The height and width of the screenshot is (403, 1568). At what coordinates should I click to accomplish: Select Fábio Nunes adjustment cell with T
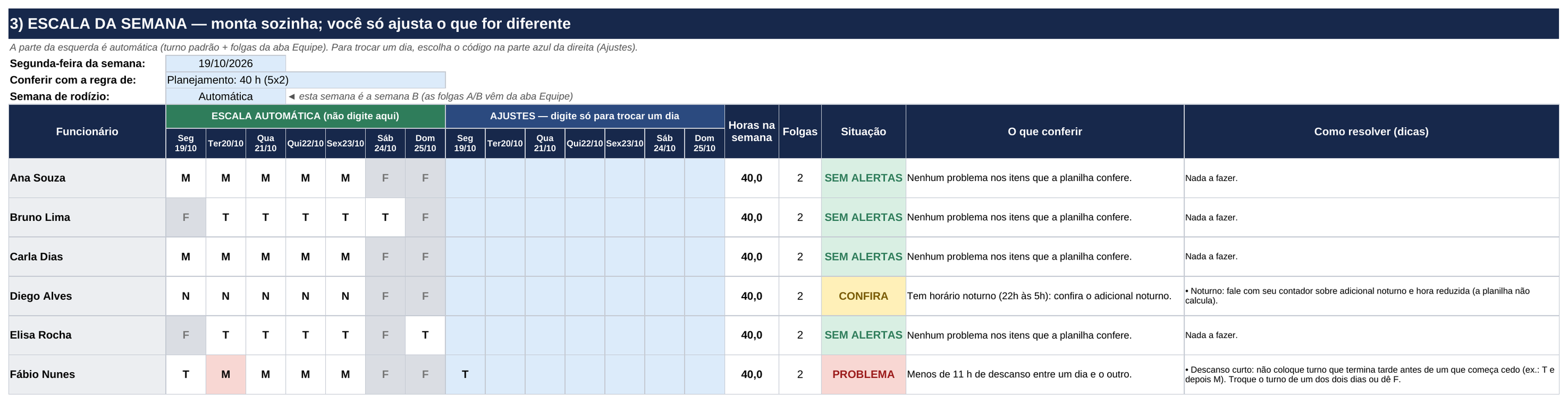(465, 374)
